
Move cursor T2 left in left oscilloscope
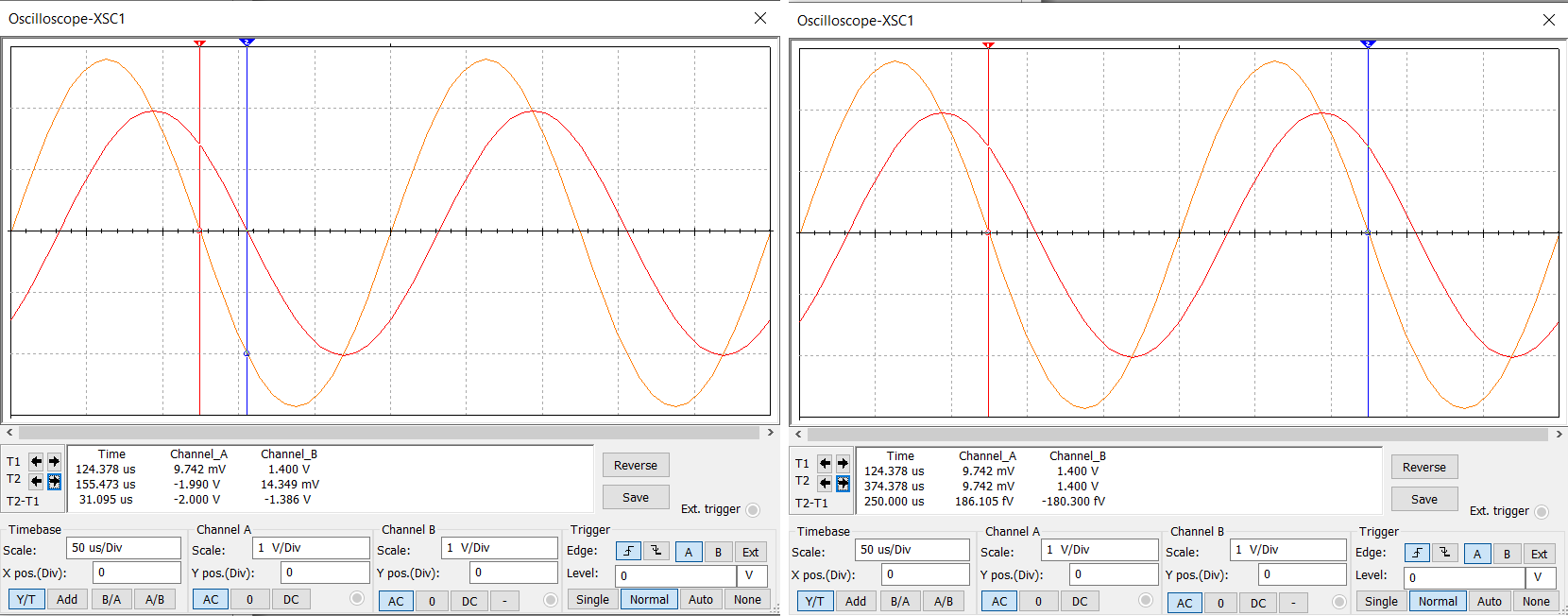click(36, 481)
